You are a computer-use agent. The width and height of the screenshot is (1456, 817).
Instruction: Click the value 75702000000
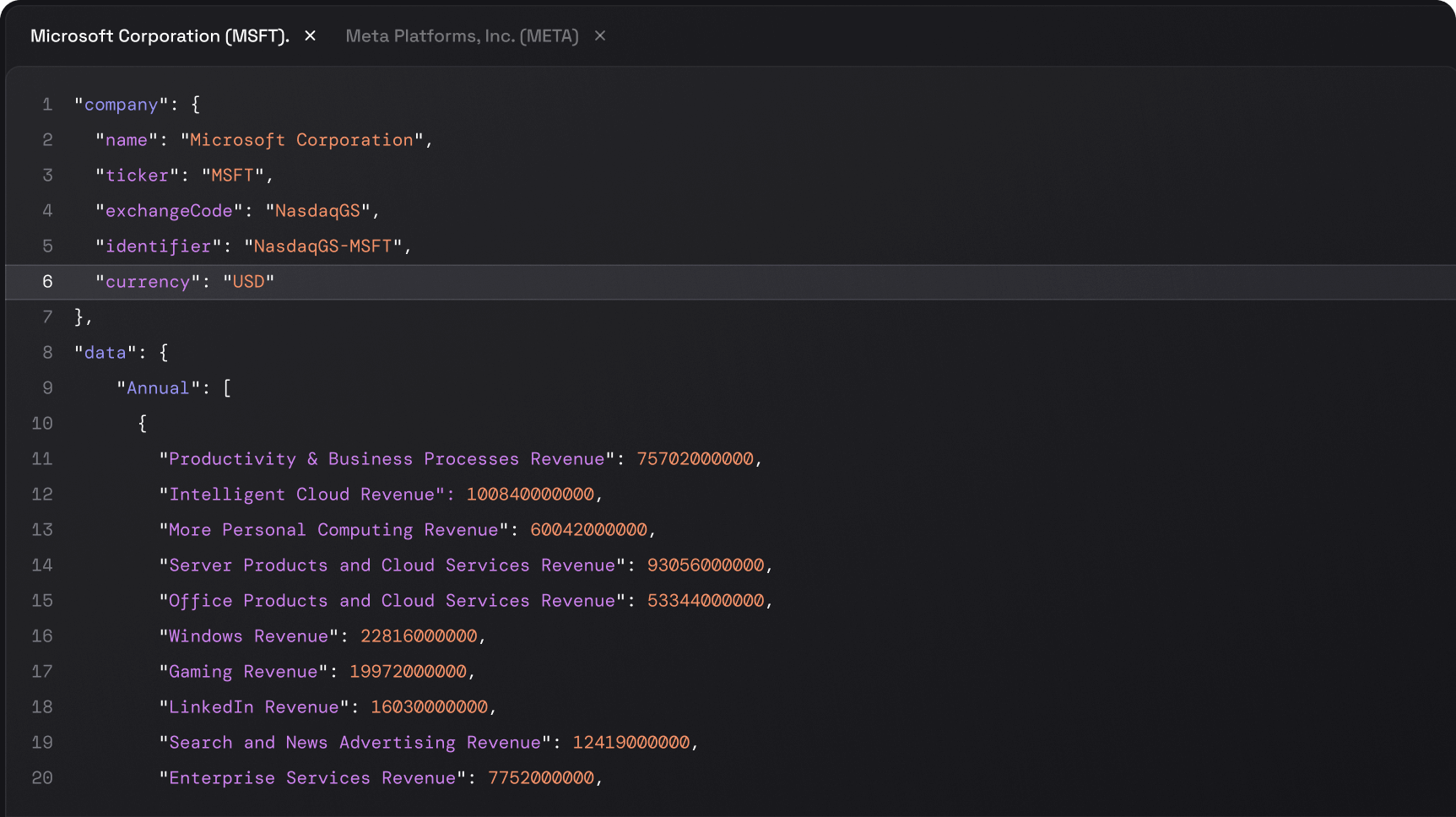coord(695,459)
